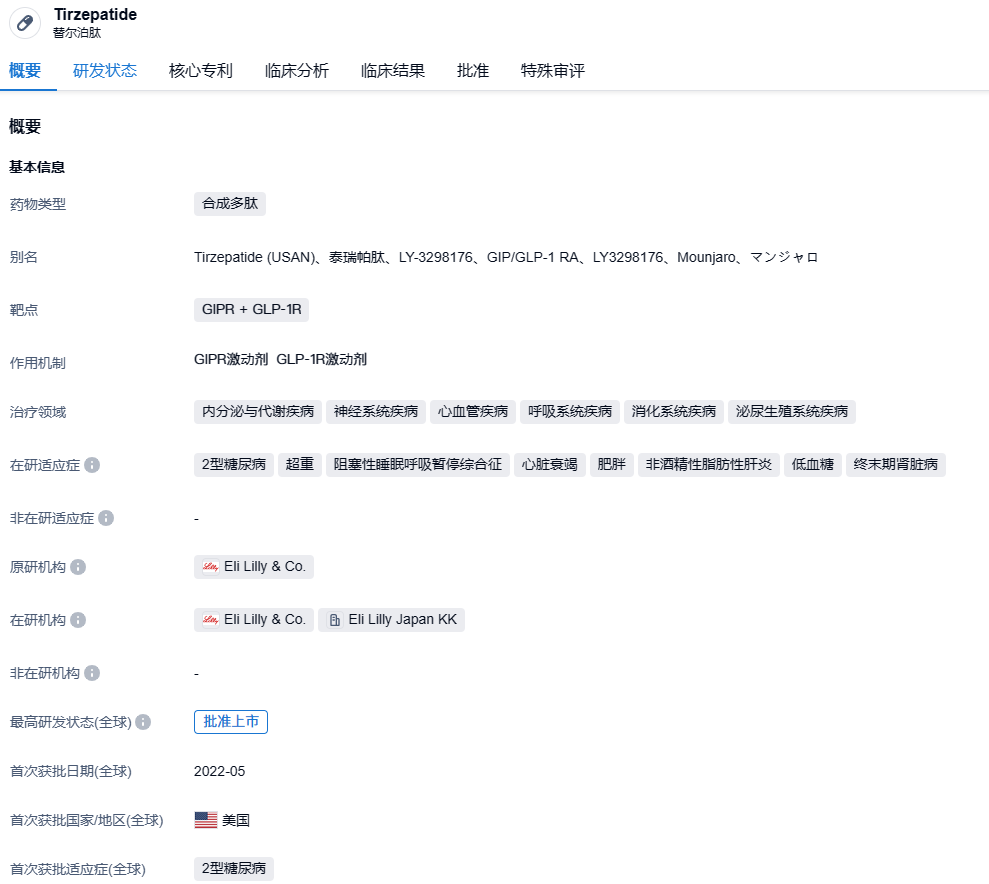Screen dimensions: 989x884
Task: Open Eli Lilly Japan KK organization tag
Action: [392, 620]
